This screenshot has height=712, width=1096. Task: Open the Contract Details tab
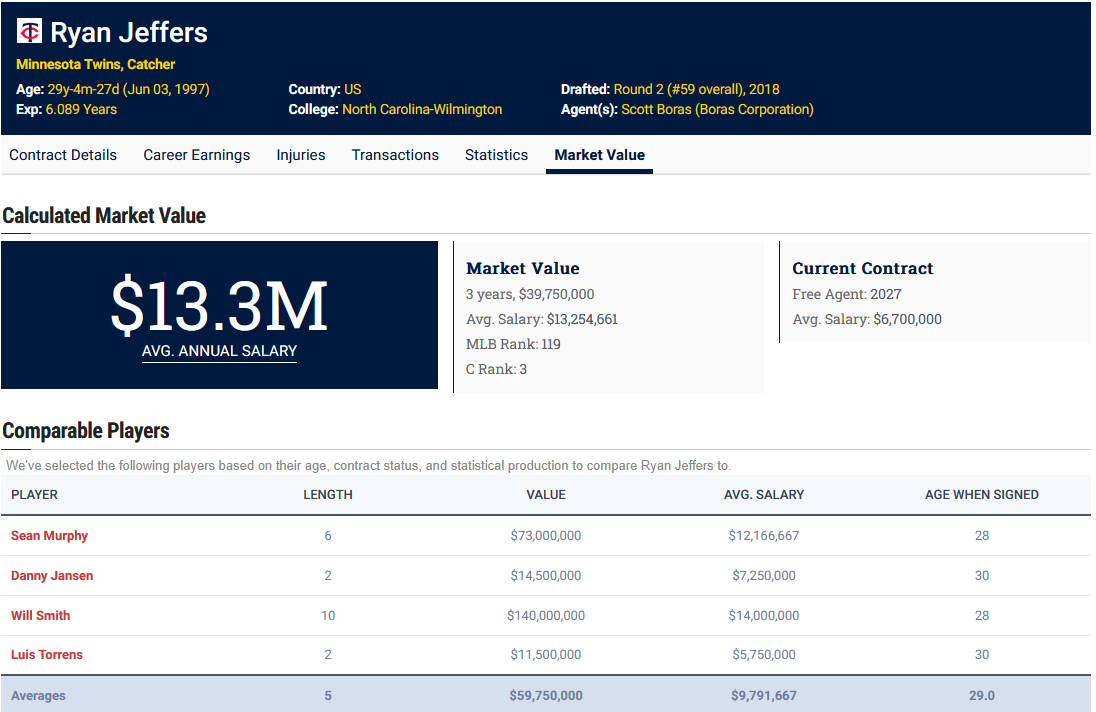click(x=63, y=155)
